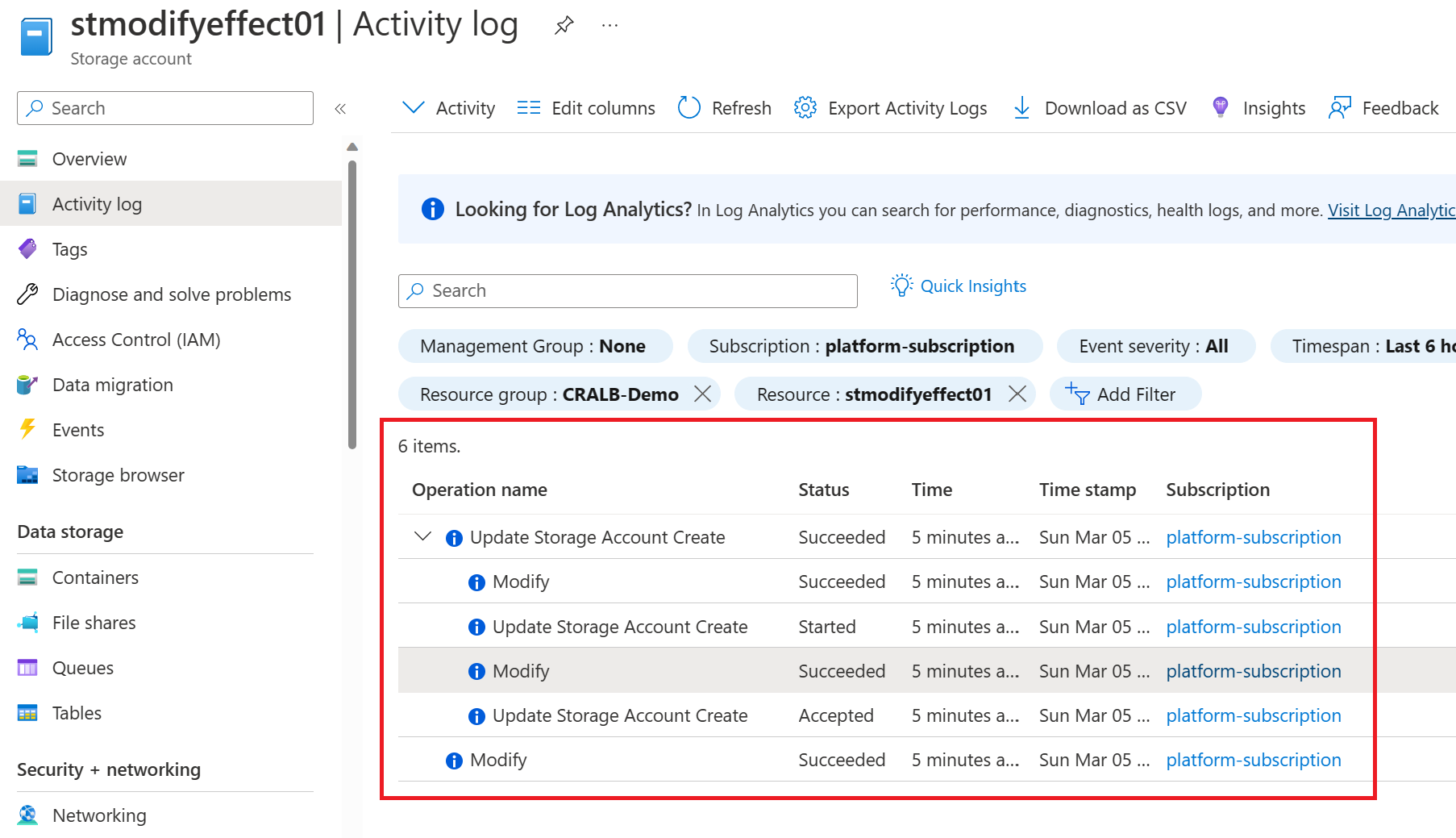This screenshot has width=1456, height=838.
Task: Go to Storage browser in sidebar
Action: (118, 475)
